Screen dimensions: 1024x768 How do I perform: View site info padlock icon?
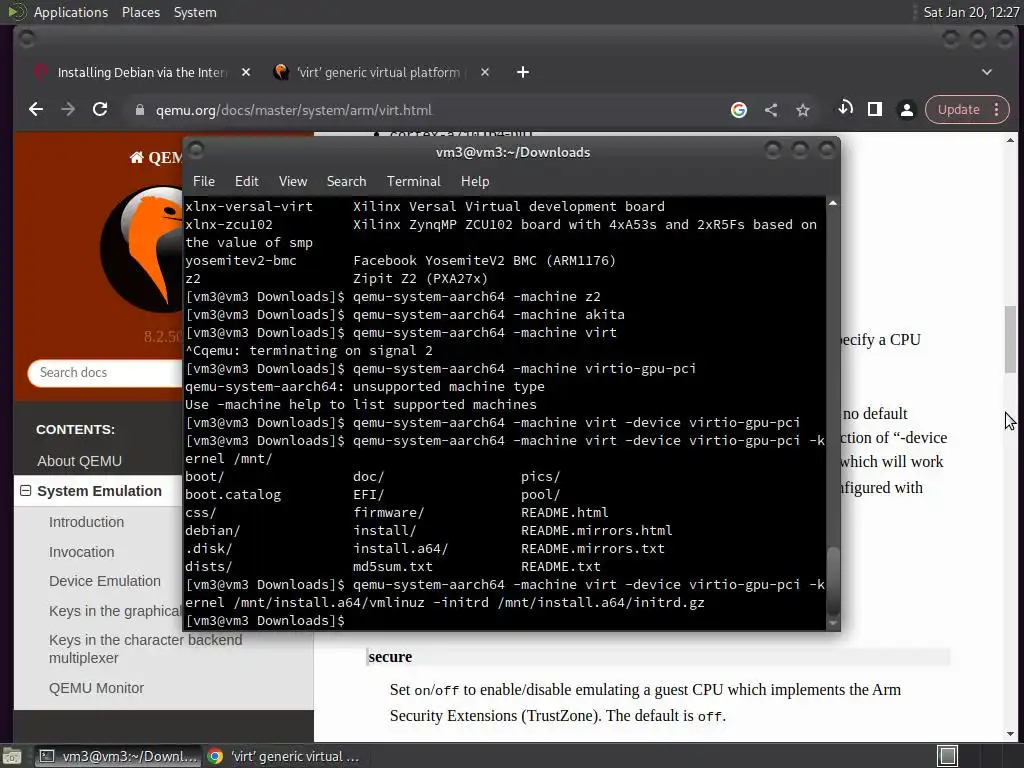tap(139, 110)
